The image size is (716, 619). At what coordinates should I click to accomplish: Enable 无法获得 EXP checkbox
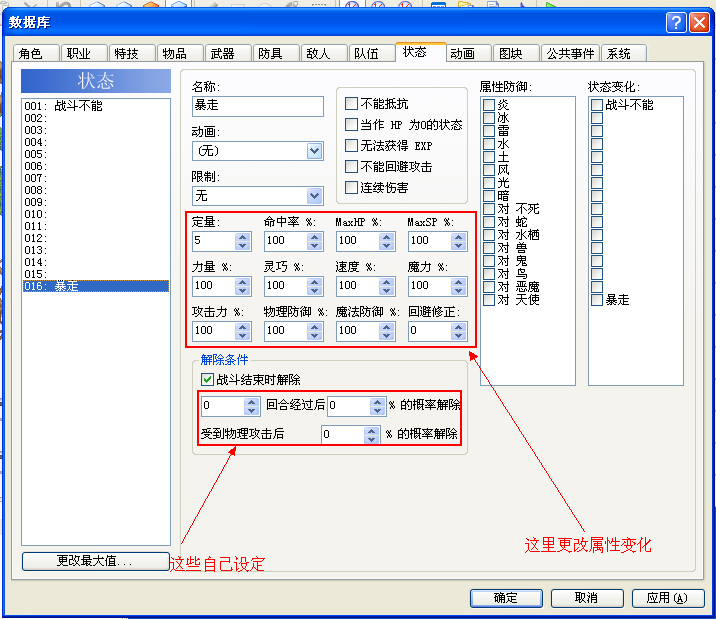tap(351, 146)
